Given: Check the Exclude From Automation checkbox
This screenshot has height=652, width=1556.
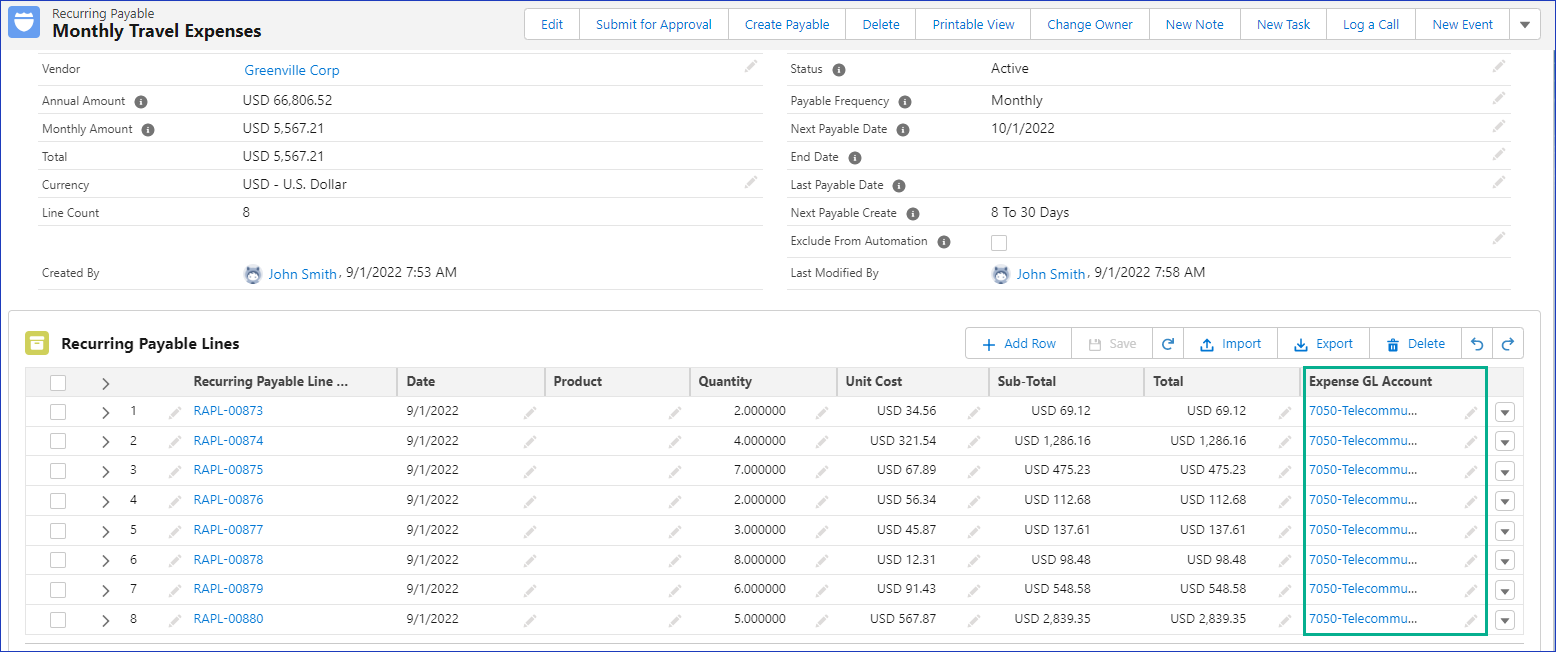Looking at the screenshot, I should 998,242.
